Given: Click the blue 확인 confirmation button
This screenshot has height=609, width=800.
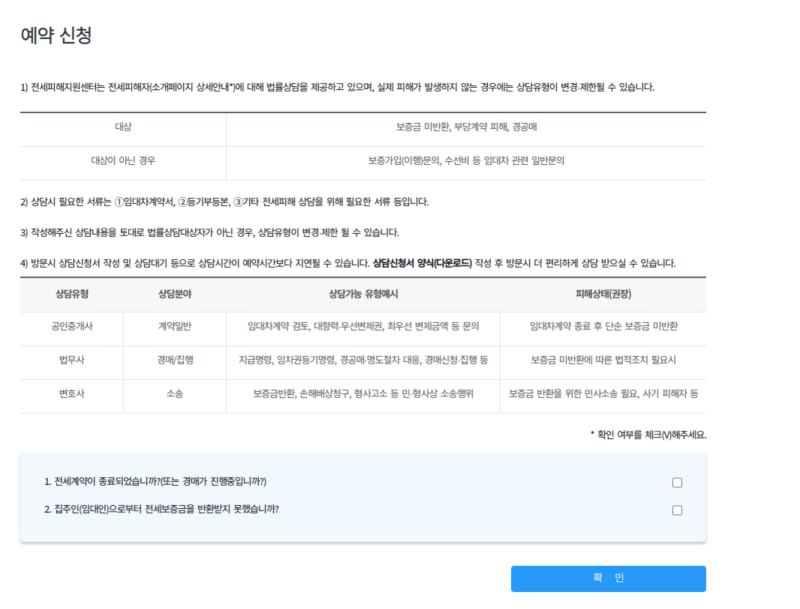Looking at the screenshot, I should point(608,578).
